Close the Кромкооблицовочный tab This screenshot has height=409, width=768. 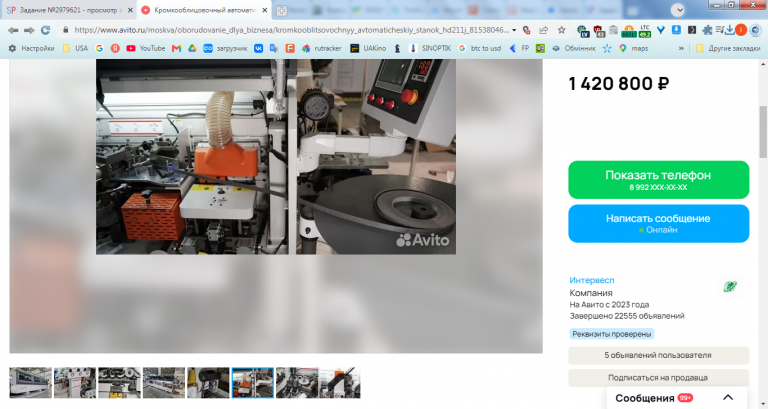[265, 10]
